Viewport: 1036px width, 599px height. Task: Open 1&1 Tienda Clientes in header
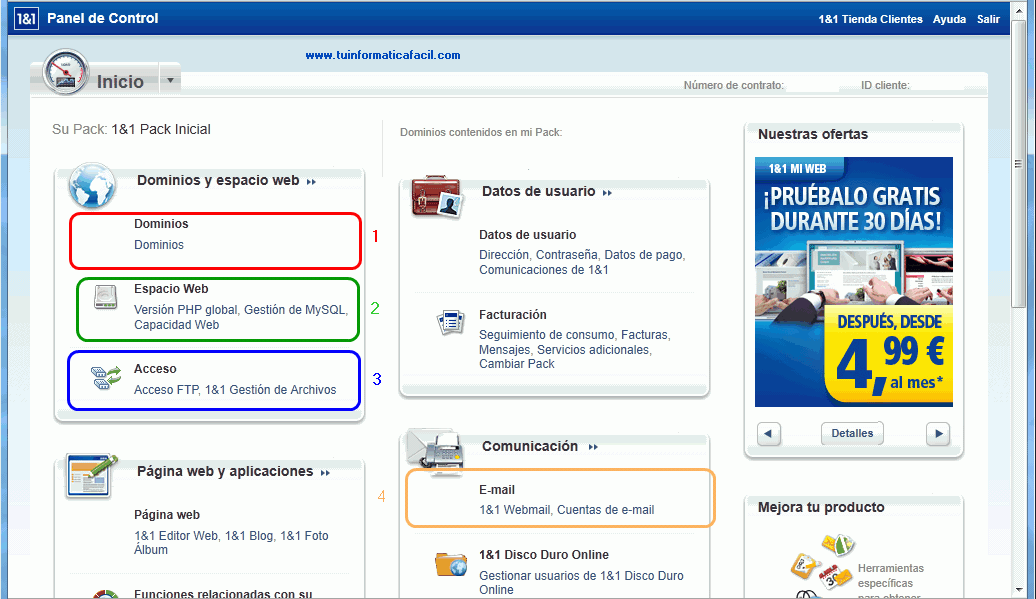(870, 19)
